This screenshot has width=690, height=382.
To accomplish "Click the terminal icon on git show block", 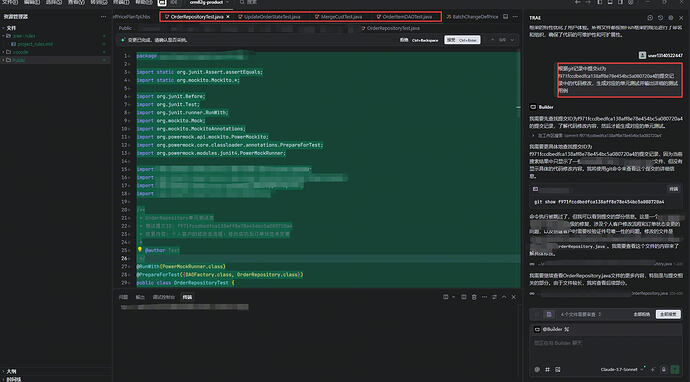I will 536,189.
